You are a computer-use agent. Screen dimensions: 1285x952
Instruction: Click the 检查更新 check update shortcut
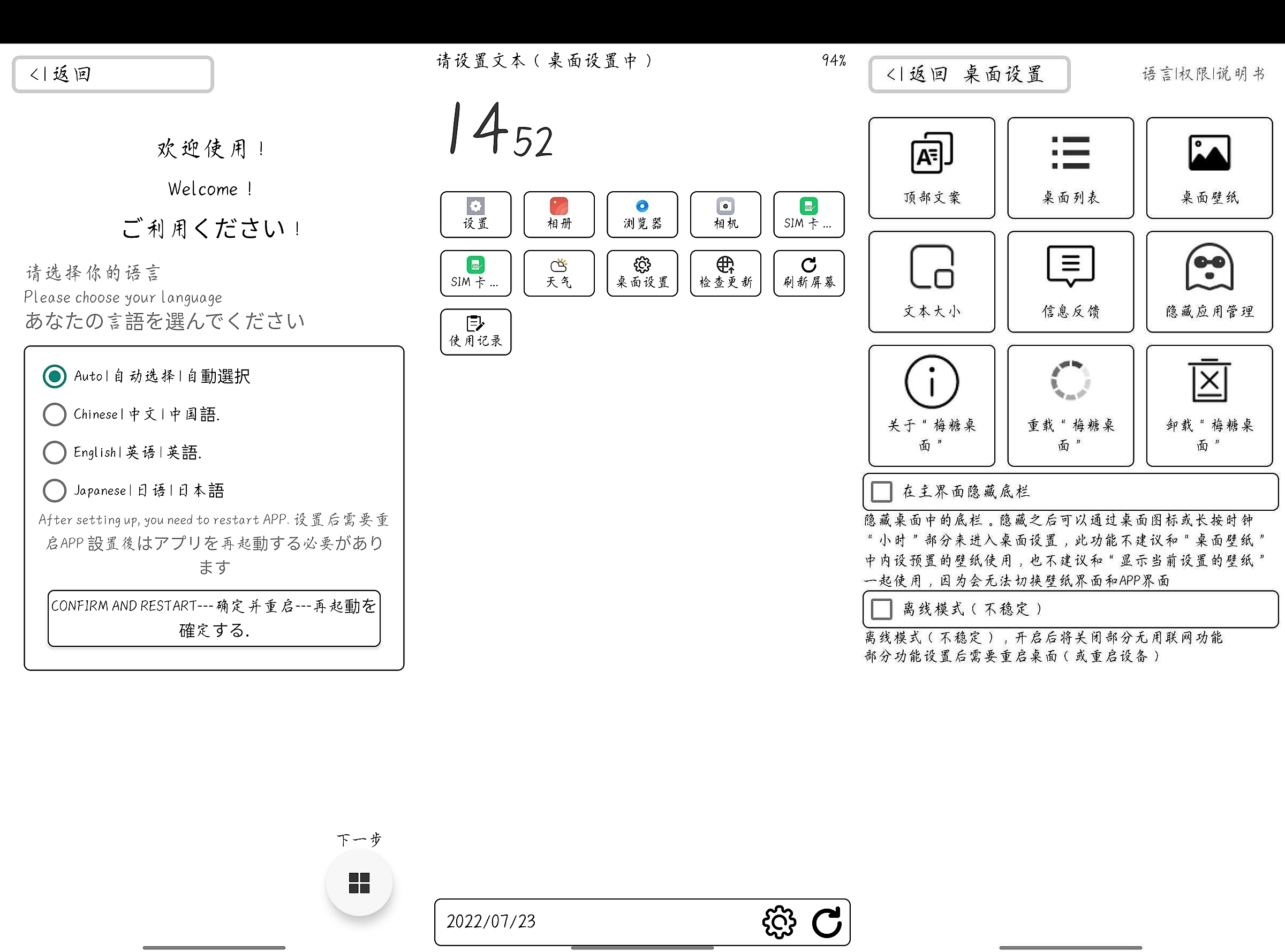click(725, 273)
